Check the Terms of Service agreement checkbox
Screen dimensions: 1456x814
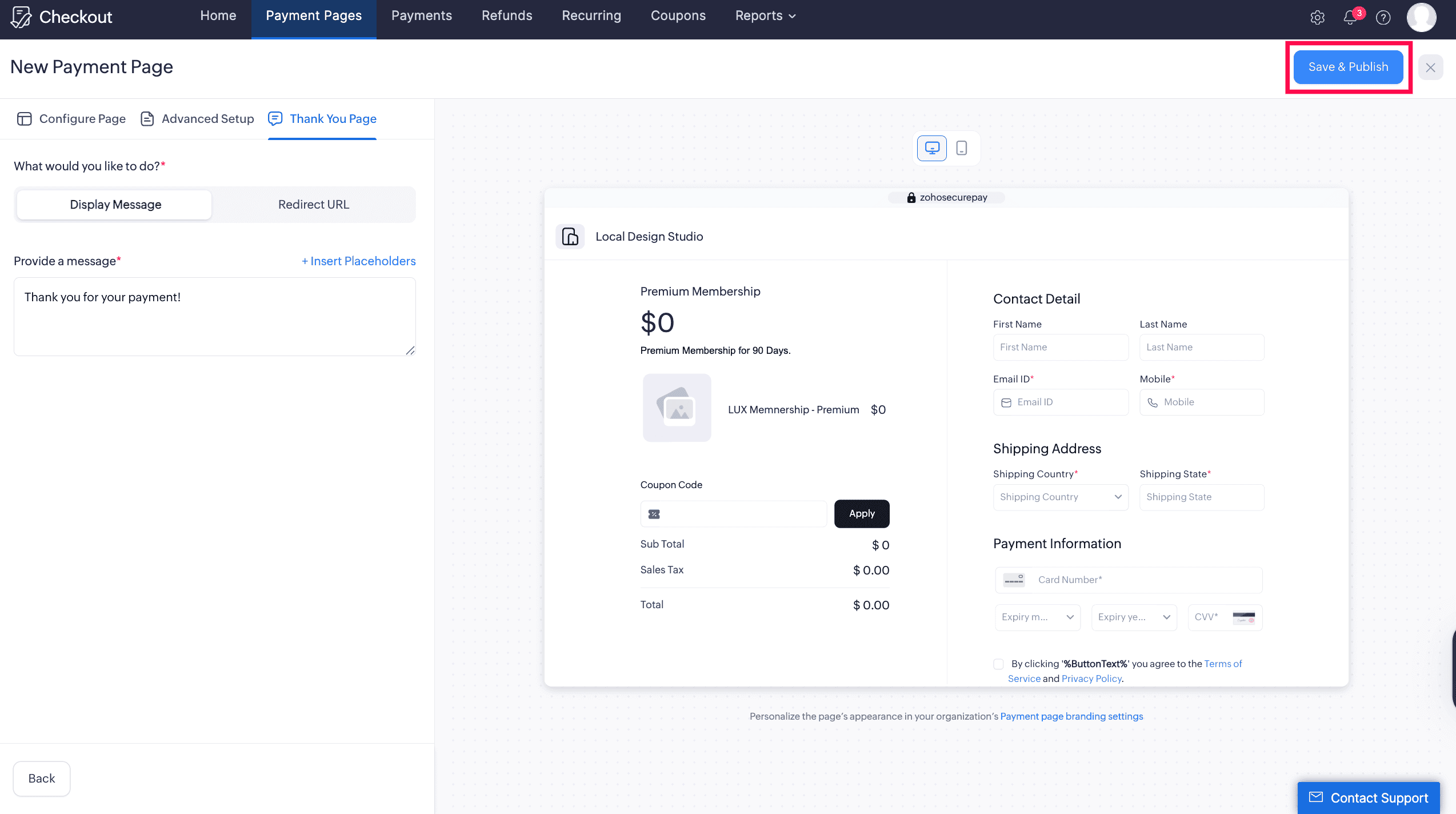pos(998,664)
